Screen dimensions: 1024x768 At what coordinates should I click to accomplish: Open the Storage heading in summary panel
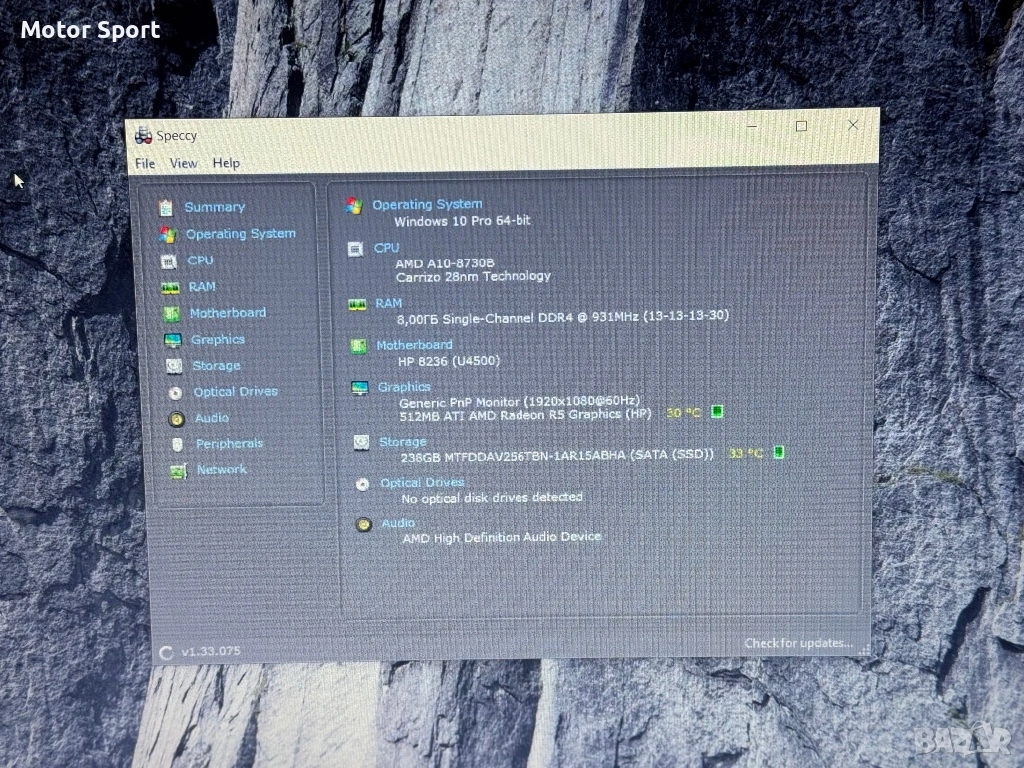tap(402, 441)
